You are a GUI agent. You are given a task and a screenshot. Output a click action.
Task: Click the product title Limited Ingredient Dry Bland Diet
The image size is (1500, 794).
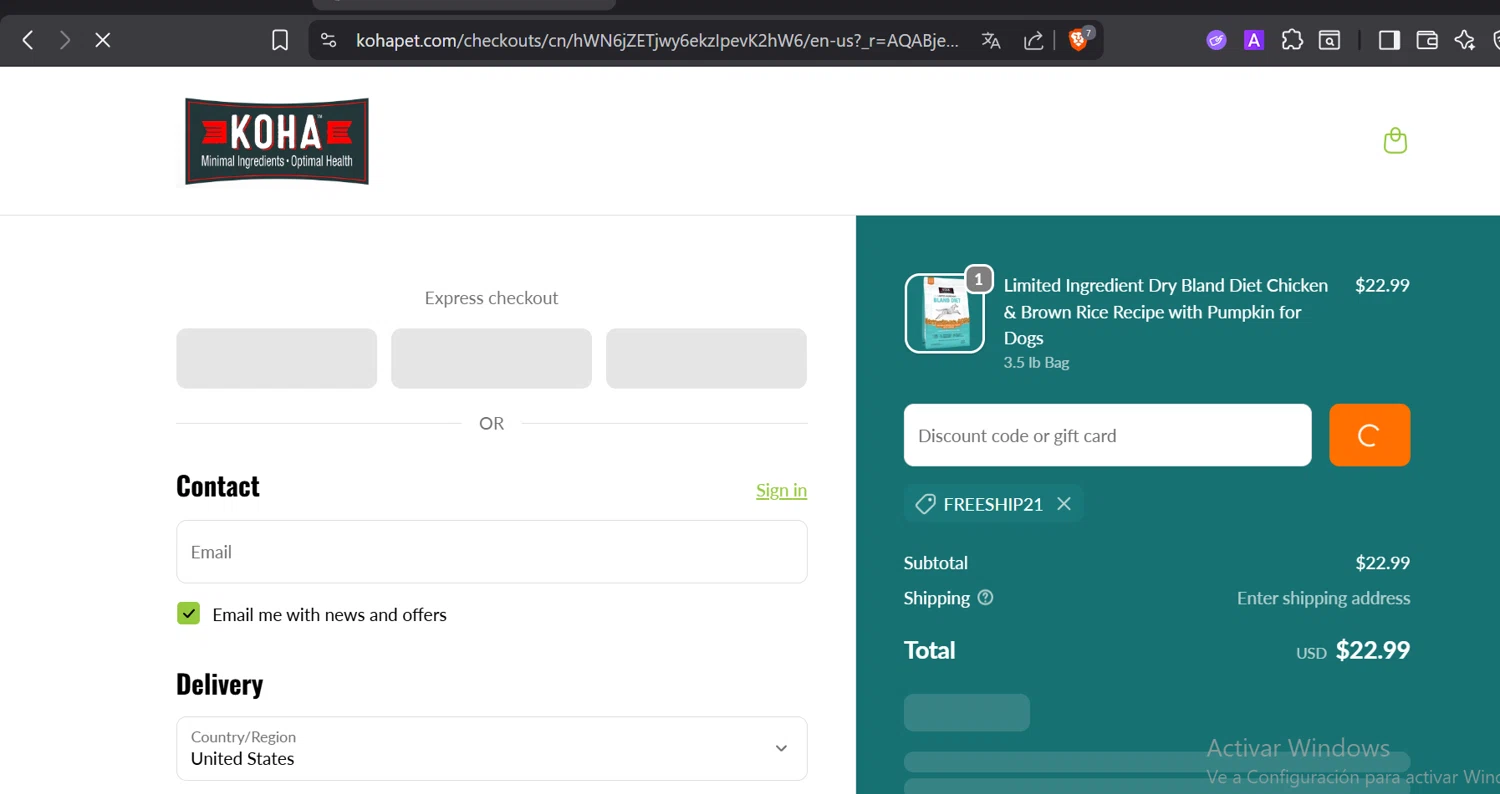[1166, 312]
